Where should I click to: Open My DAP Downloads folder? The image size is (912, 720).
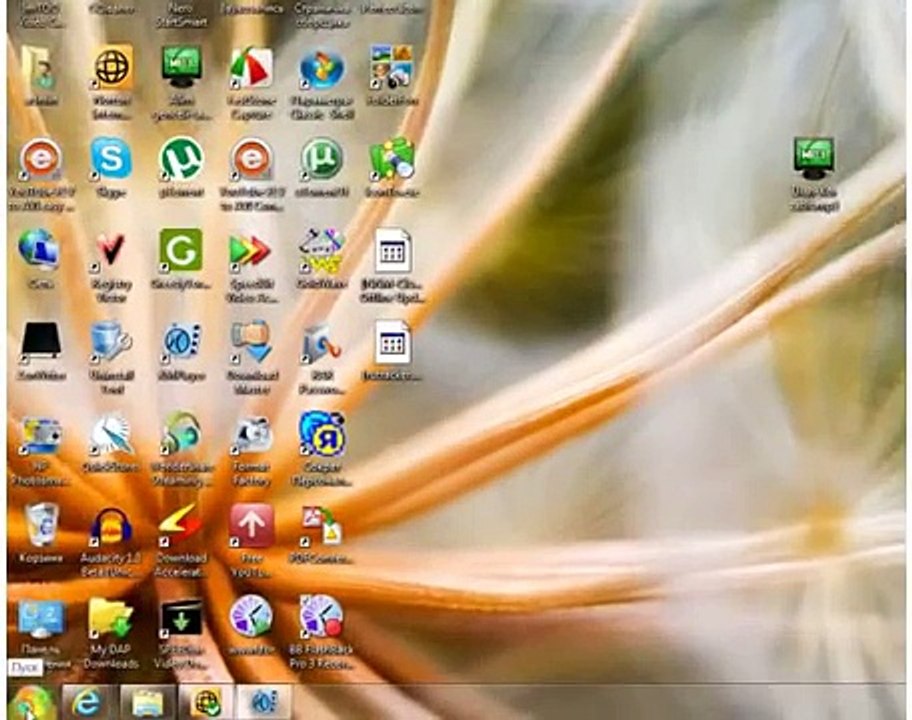click(x=111, y=618)
